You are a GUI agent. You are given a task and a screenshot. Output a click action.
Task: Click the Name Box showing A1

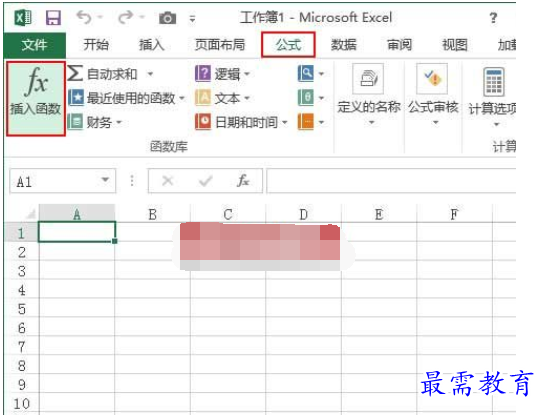click(x=62, y=181)
